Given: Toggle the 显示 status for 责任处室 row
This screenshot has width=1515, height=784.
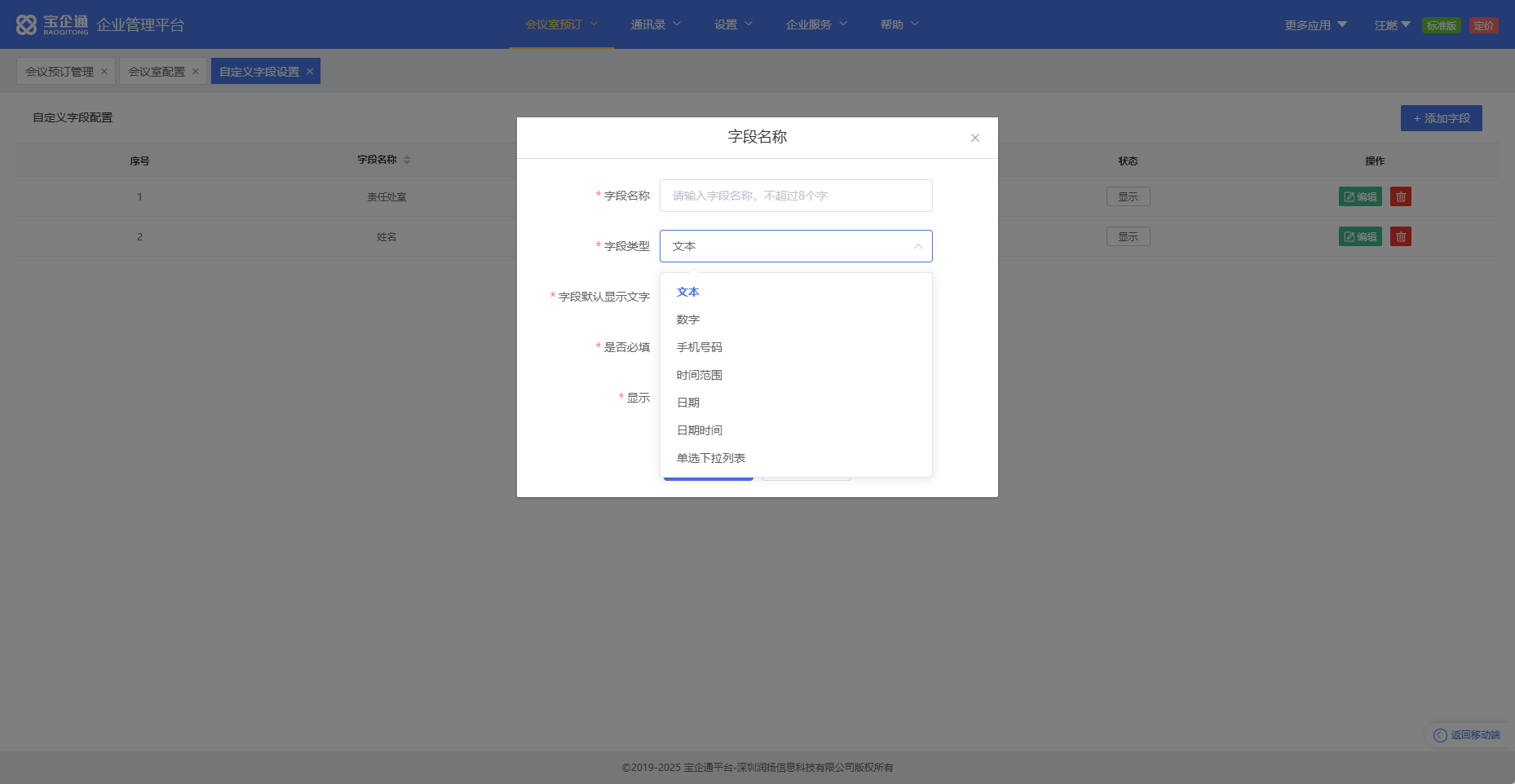Looking at the screenshot, I should 1128,196.
